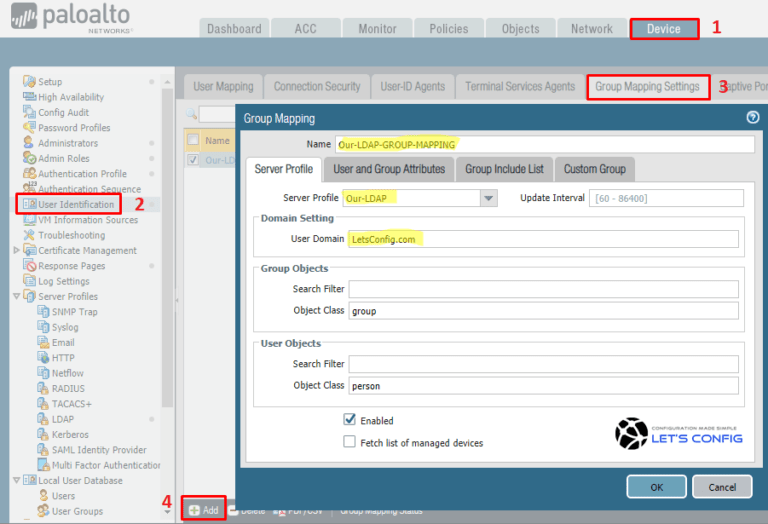This screenshot has height=524, width=768.
Task: Select the User-ID Agents tab
Action: (412, 87)
